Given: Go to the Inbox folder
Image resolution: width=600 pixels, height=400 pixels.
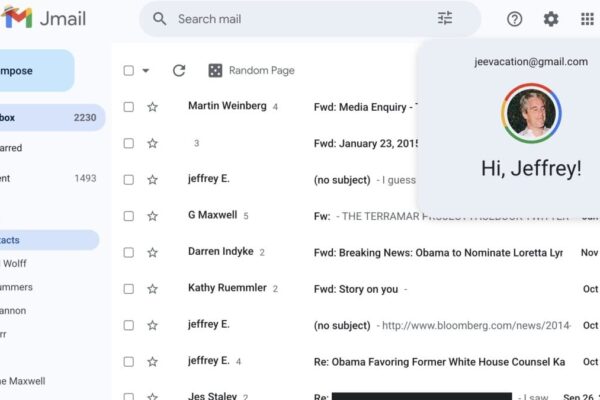Looking at the screenshot, I should tap(40, 117).
